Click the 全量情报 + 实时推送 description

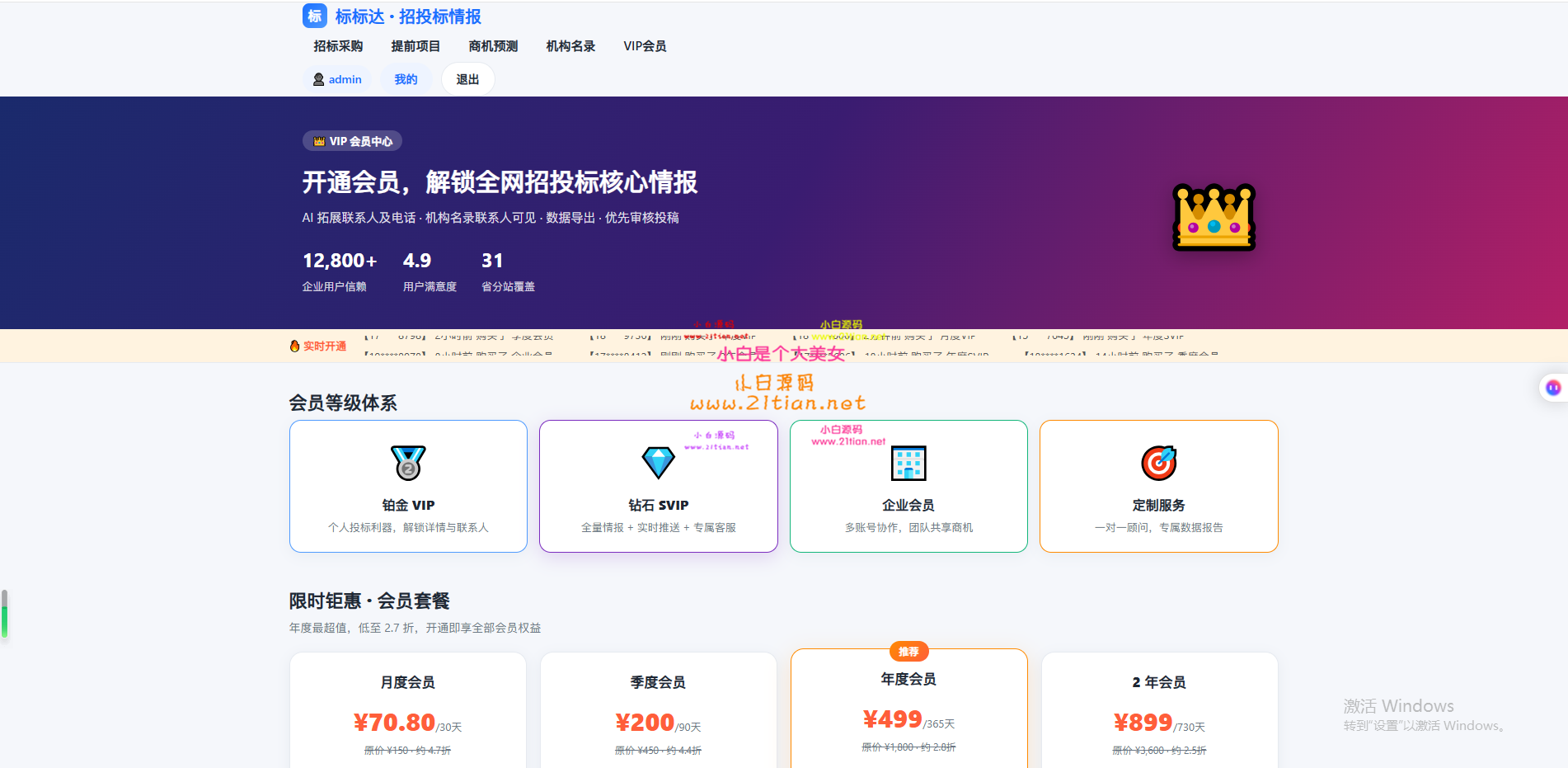(x=658, y=527)
